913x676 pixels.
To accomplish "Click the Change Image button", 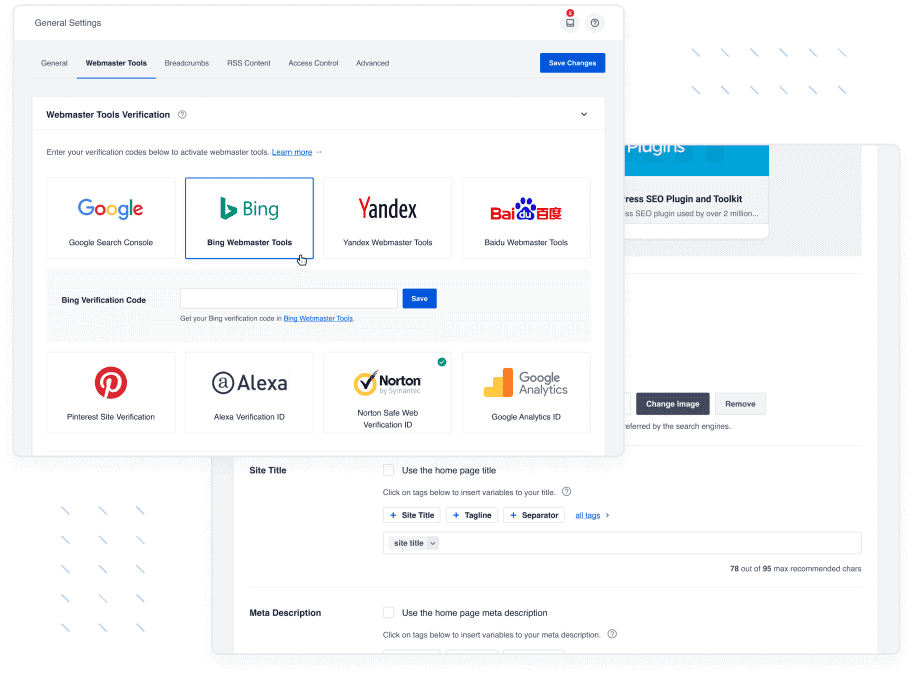I will pos(673,404).
